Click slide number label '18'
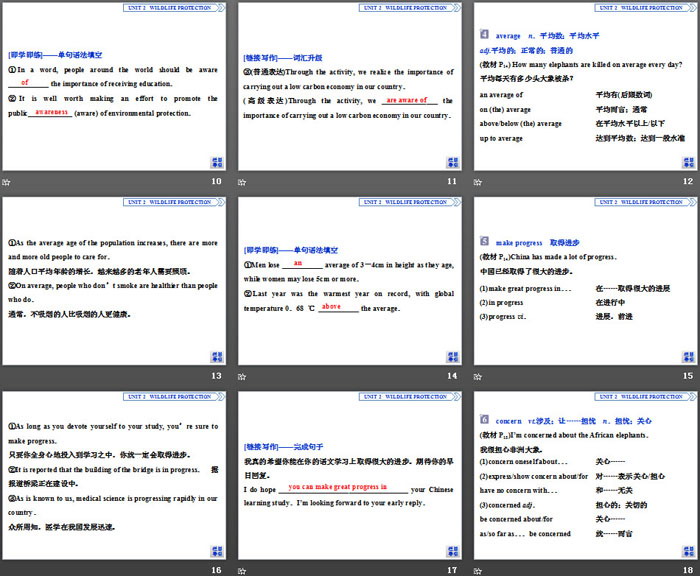This screenshot has height=576, width=700. 688,570
